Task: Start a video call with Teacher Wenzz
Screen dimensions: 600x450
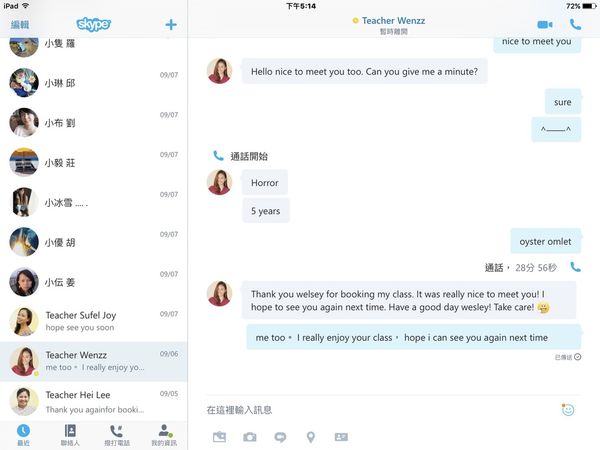Action: tap(545, 25)
